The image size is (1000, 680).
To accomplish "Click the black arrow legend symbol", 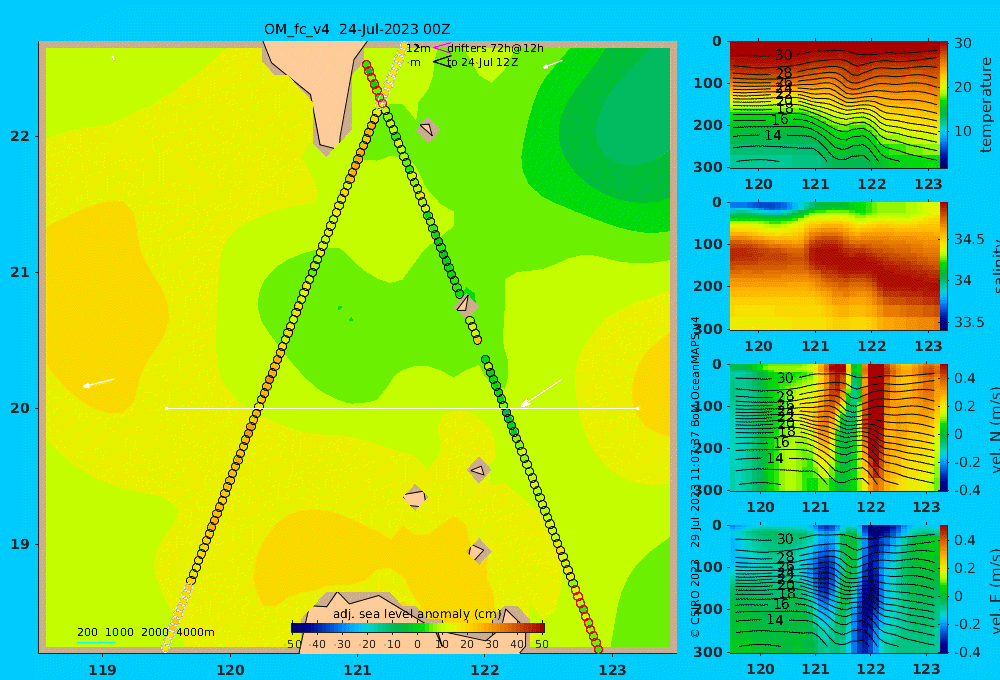I will (442, 62).
